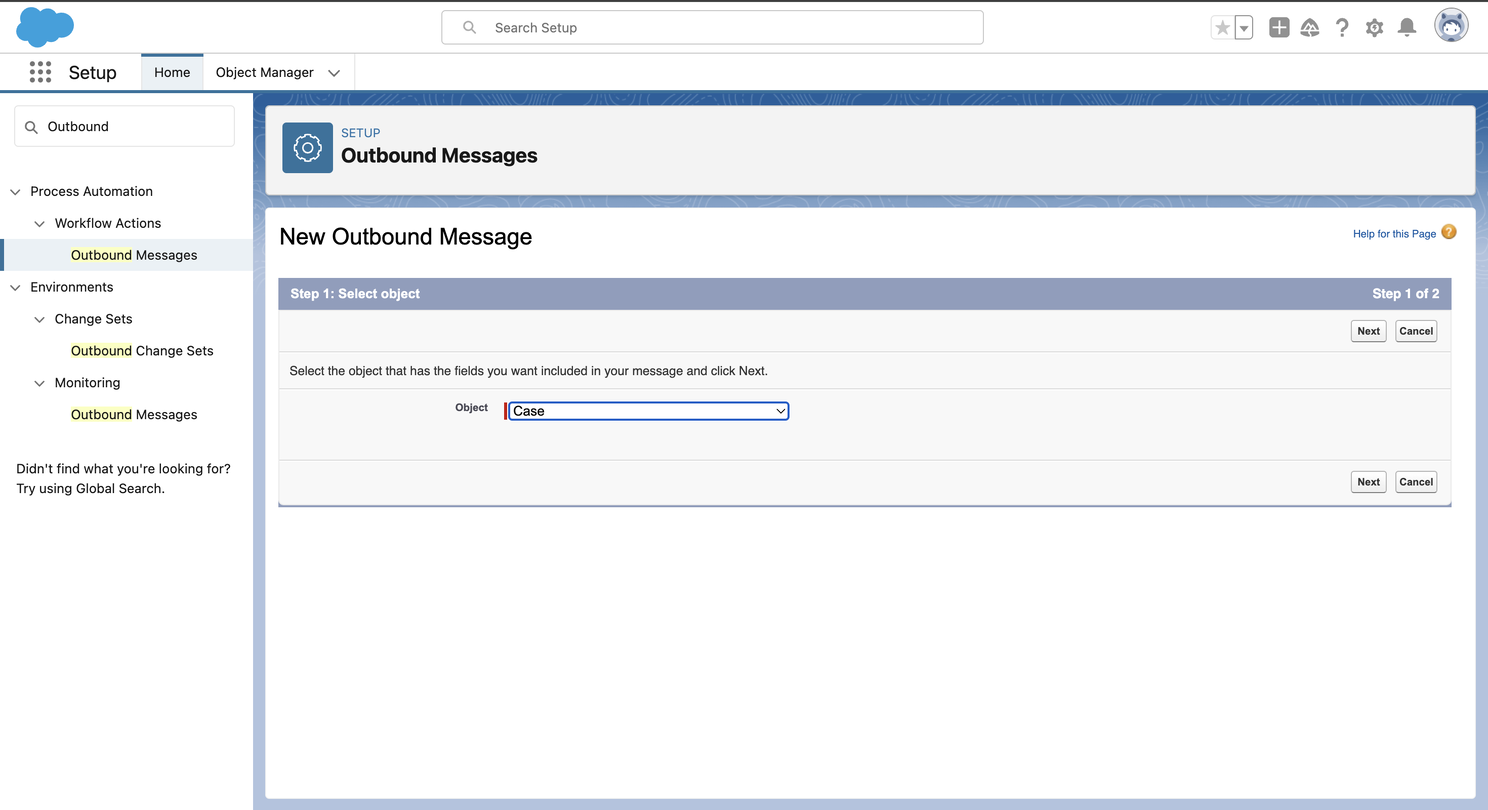Click the orange help icon beside Help for this Page

1448,232
